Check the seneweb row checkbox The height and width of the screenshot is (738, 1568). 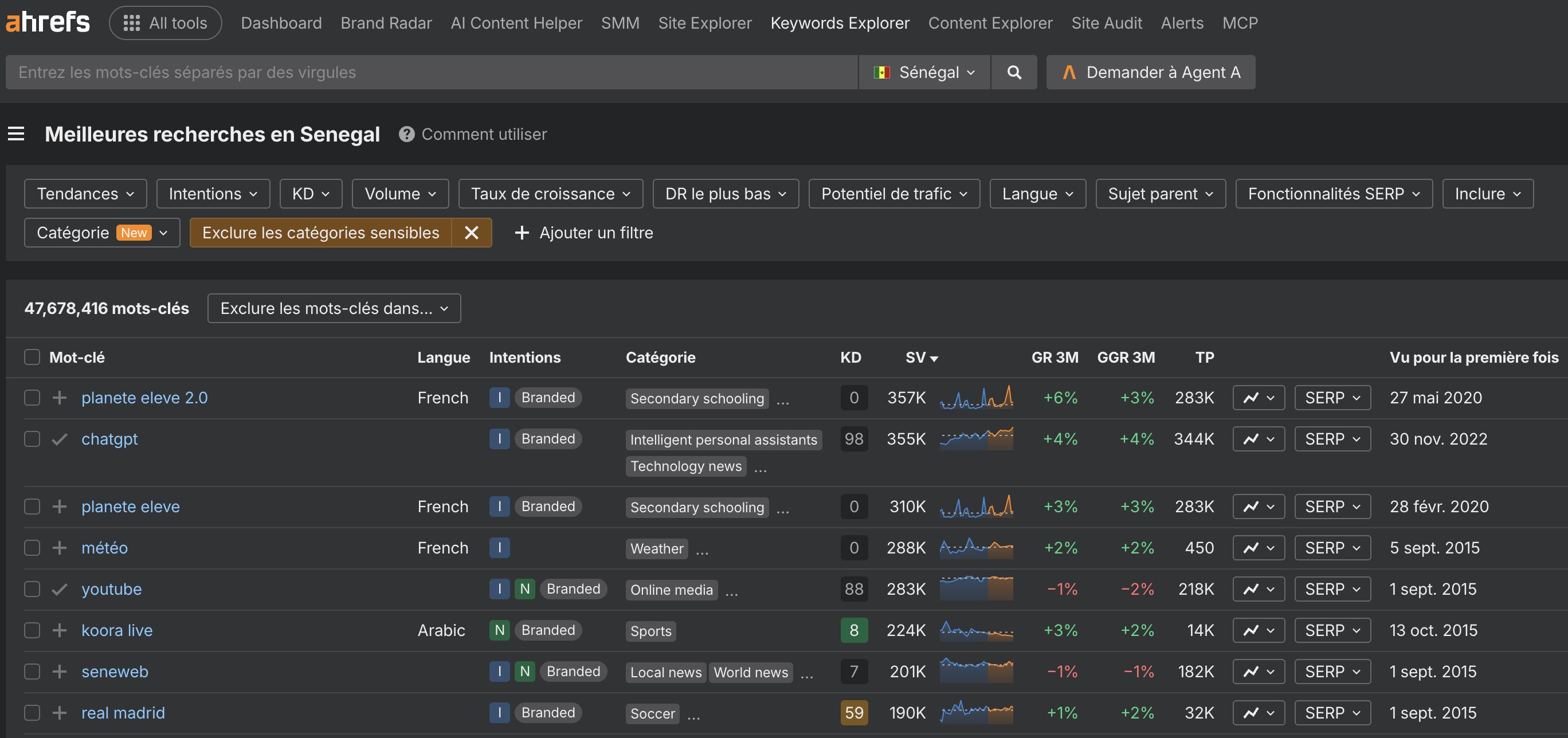click(32, 672)
